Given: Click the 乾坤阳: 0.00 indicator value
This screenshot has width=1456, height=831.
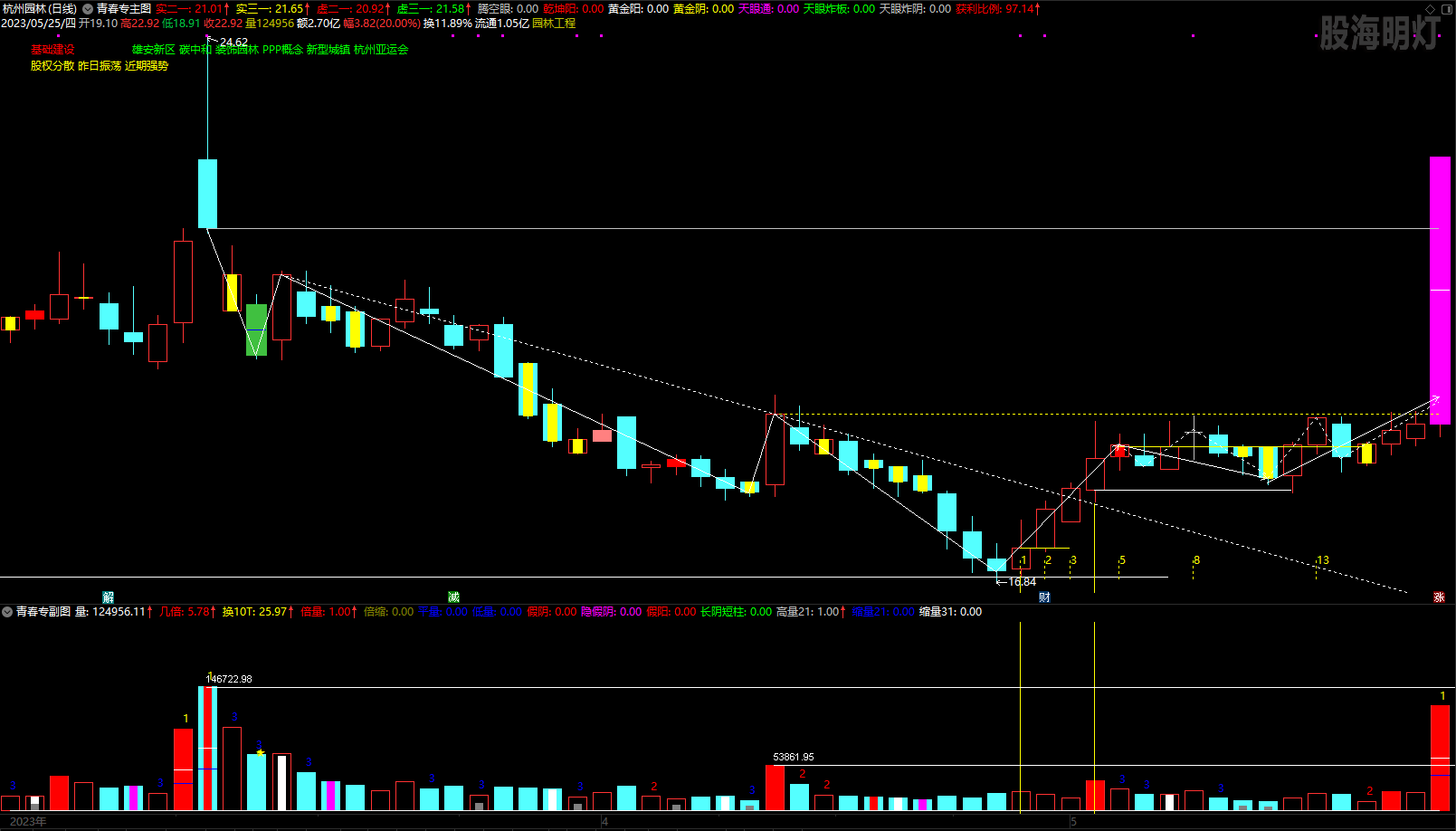Looking at the screenshot, I should pyautogui.click(x=573, y=9).
